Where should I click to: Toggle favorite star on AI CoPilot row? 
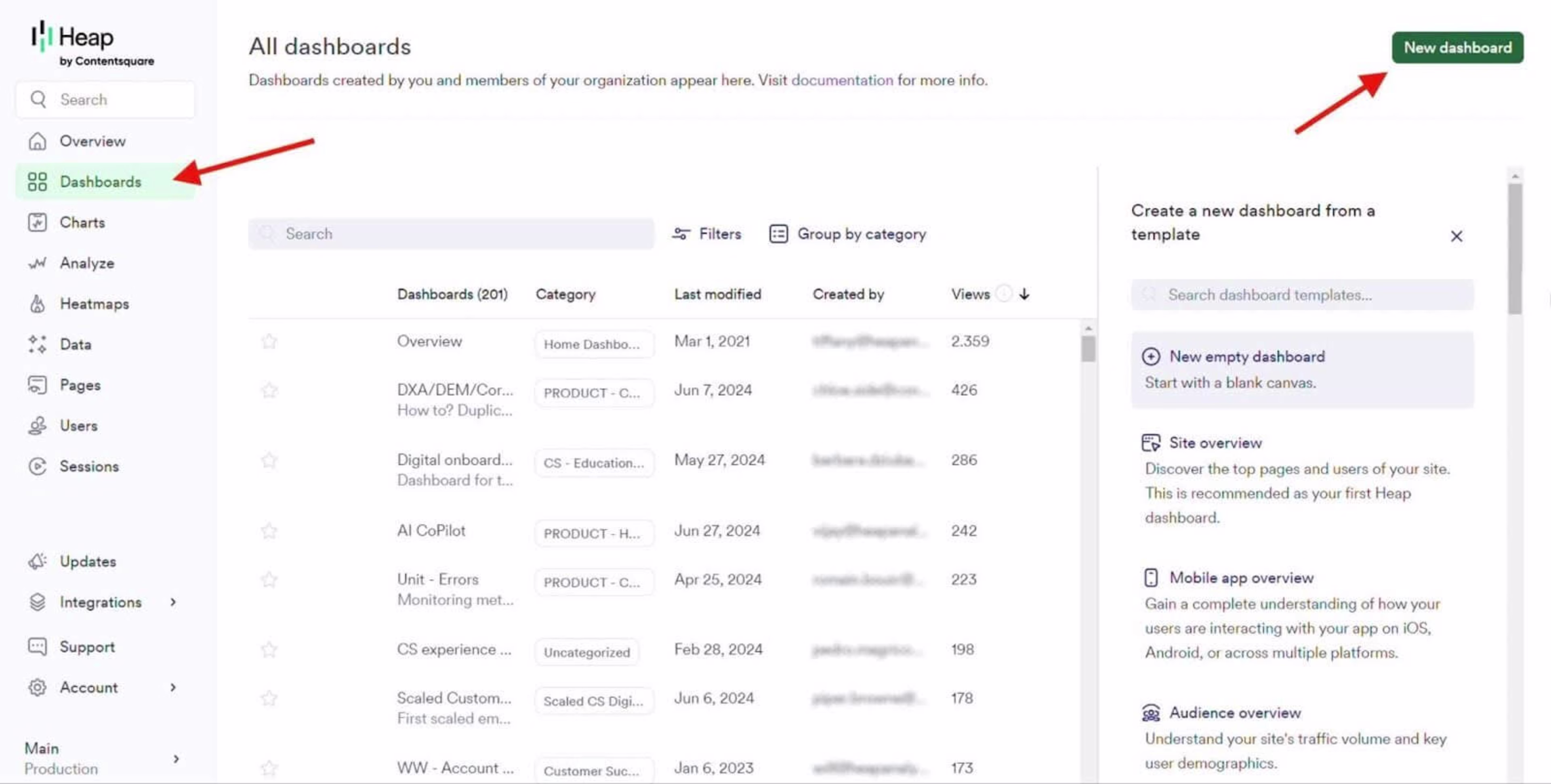click(x=269, y=531)
